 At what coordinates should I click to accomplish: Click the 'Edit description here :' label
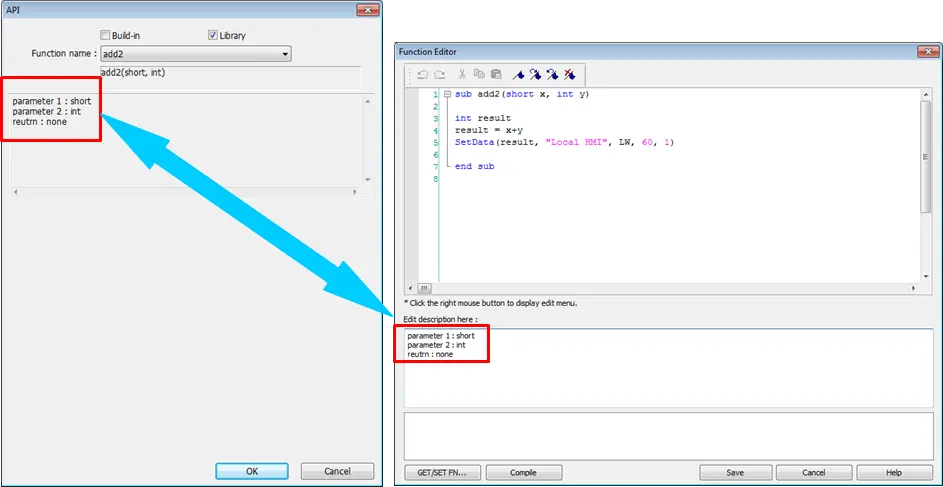point(440,319)
